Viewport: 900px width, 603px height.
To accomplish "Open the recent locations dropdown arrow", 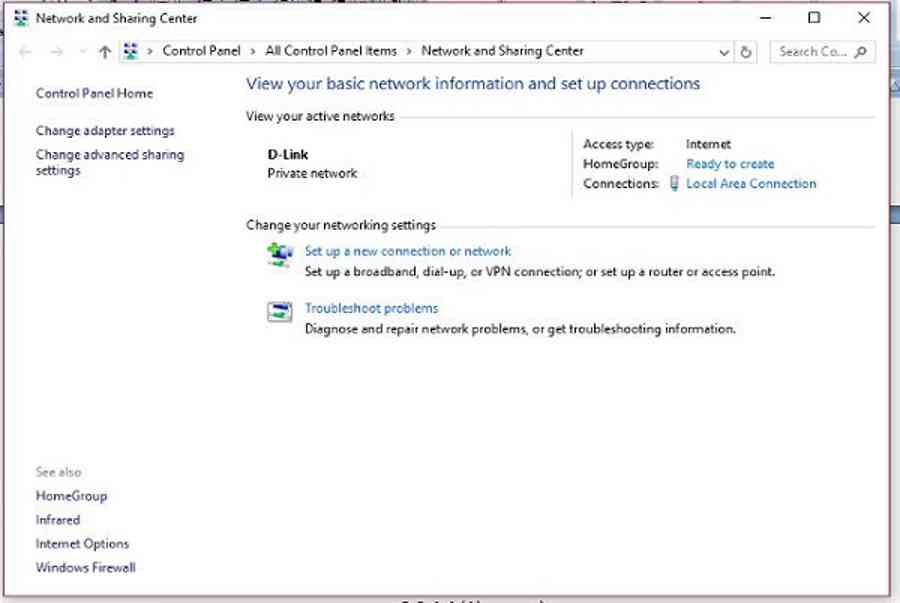I will tap(82, 52).
